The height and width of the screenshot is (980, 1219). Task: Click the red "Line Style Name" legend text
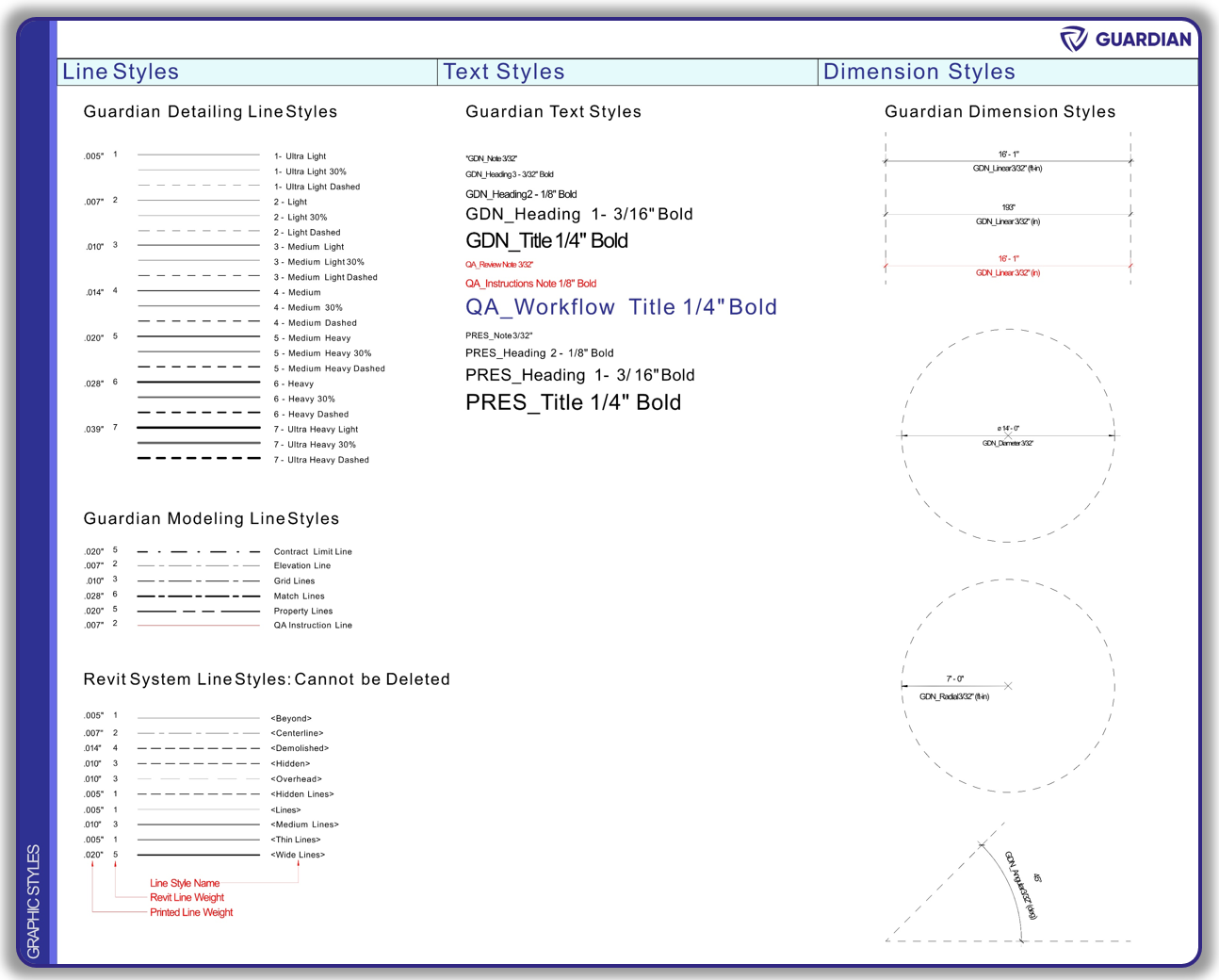coord(185,884)
